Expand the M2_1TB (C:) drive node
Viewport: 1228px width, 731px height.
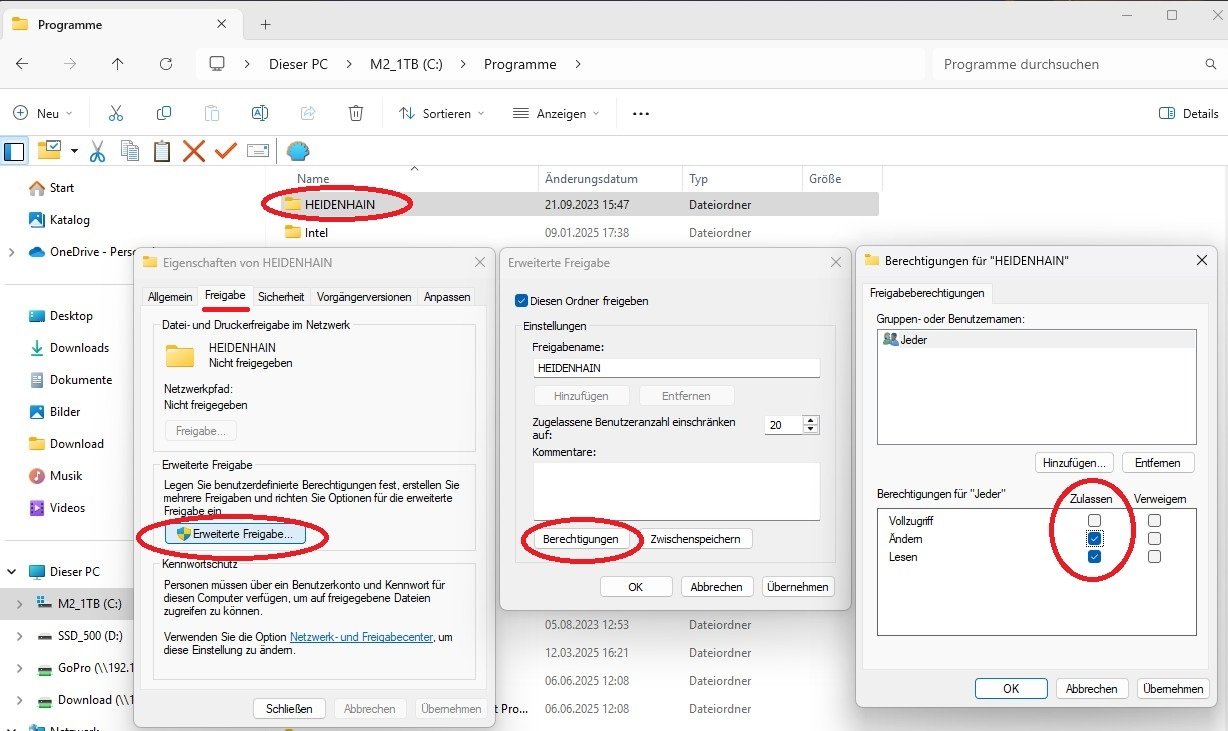pos(20,604)
